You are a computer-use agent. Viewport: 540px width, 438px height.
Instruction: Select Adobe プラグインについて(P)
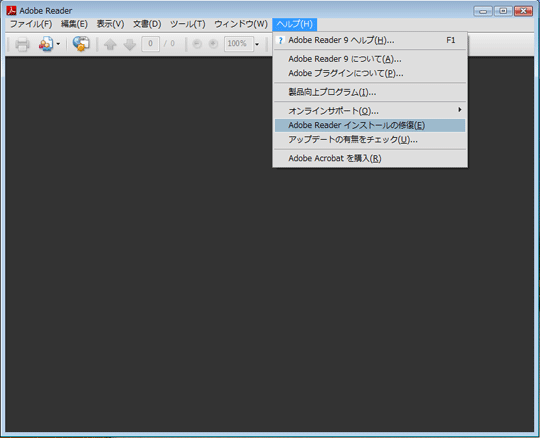coord(370,73)
